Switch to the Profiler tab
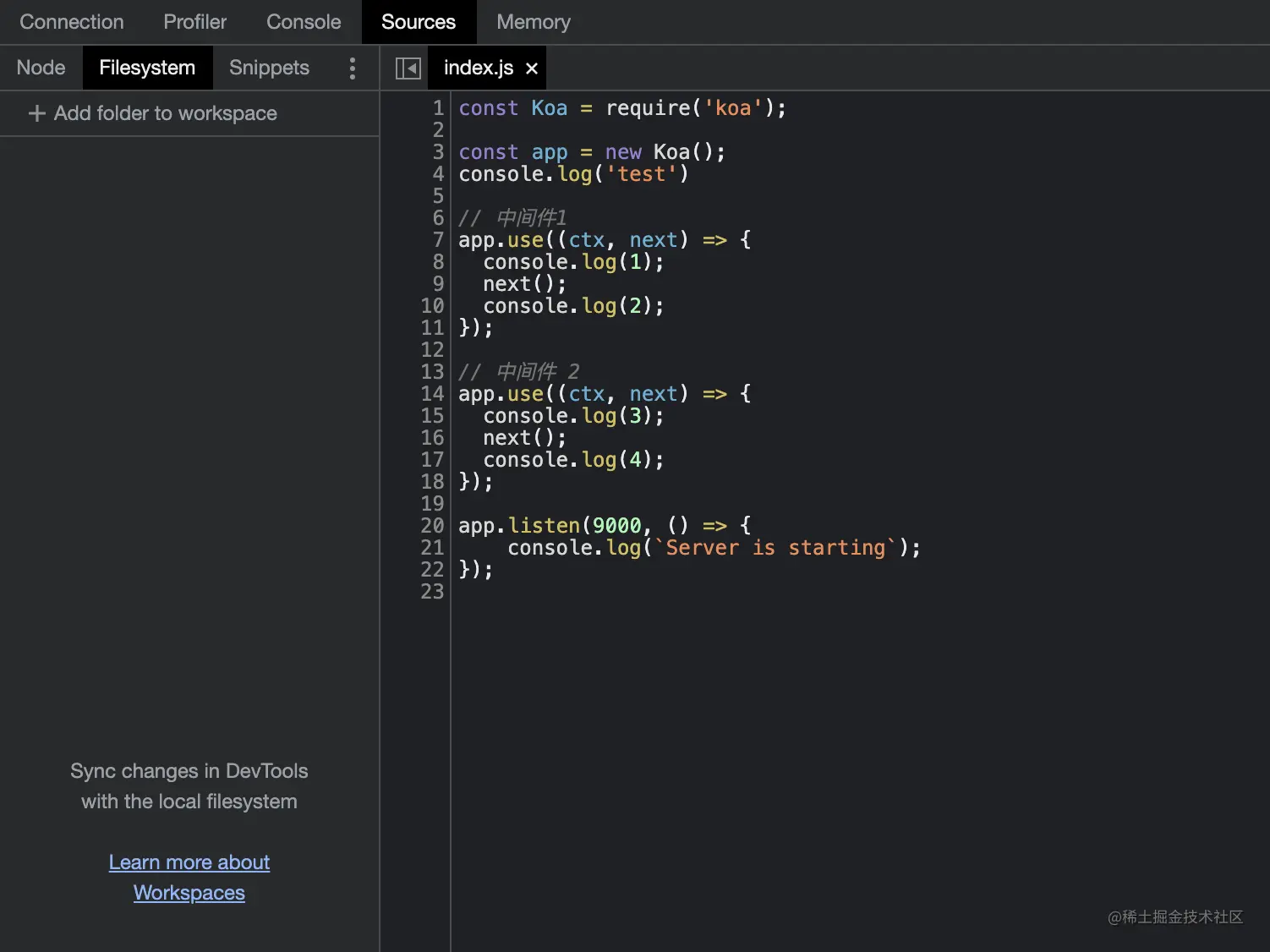 pos(194,22)
